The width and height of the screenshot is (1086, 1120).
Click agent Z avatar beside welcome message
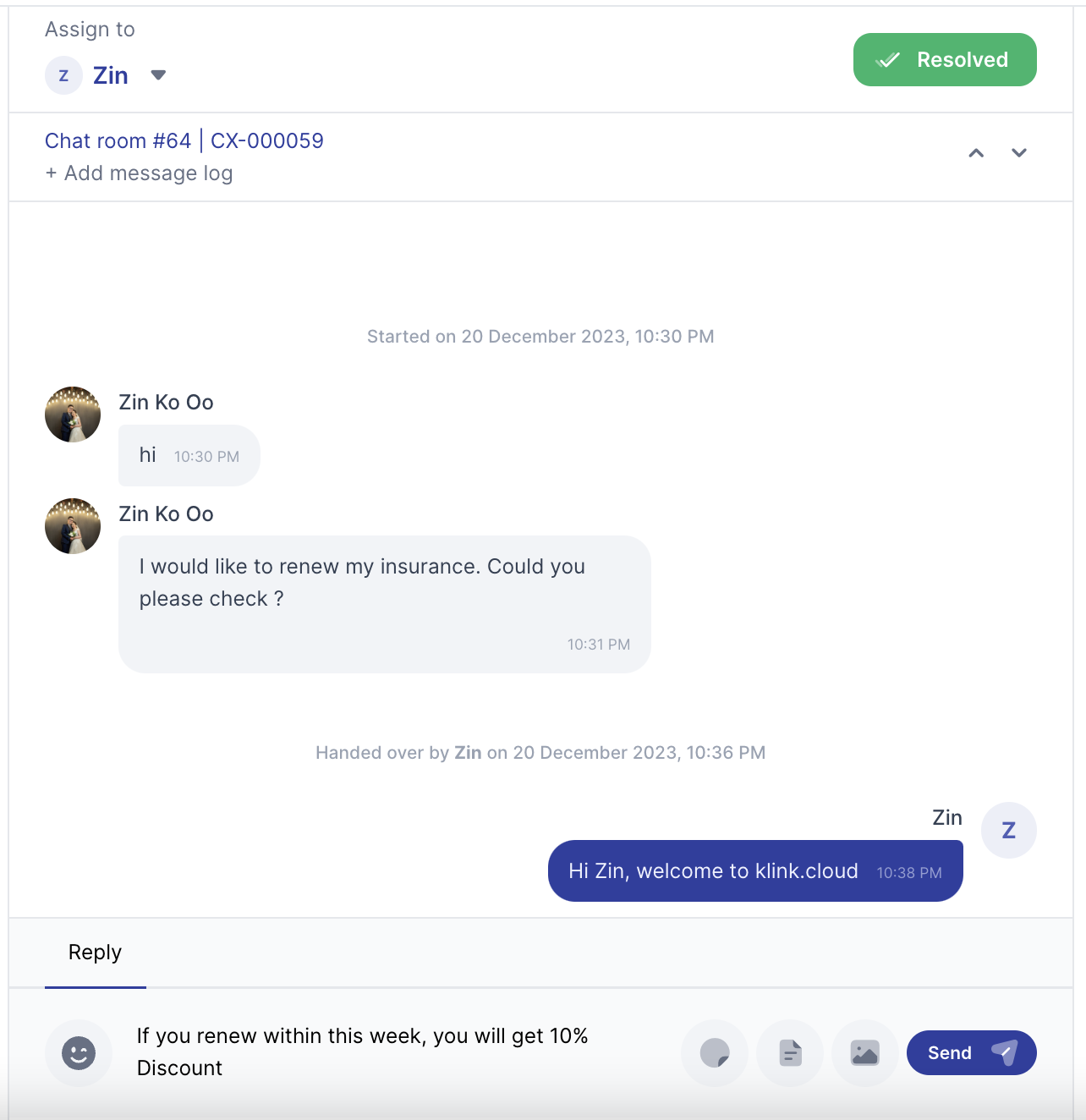[x=1008, y=831]
